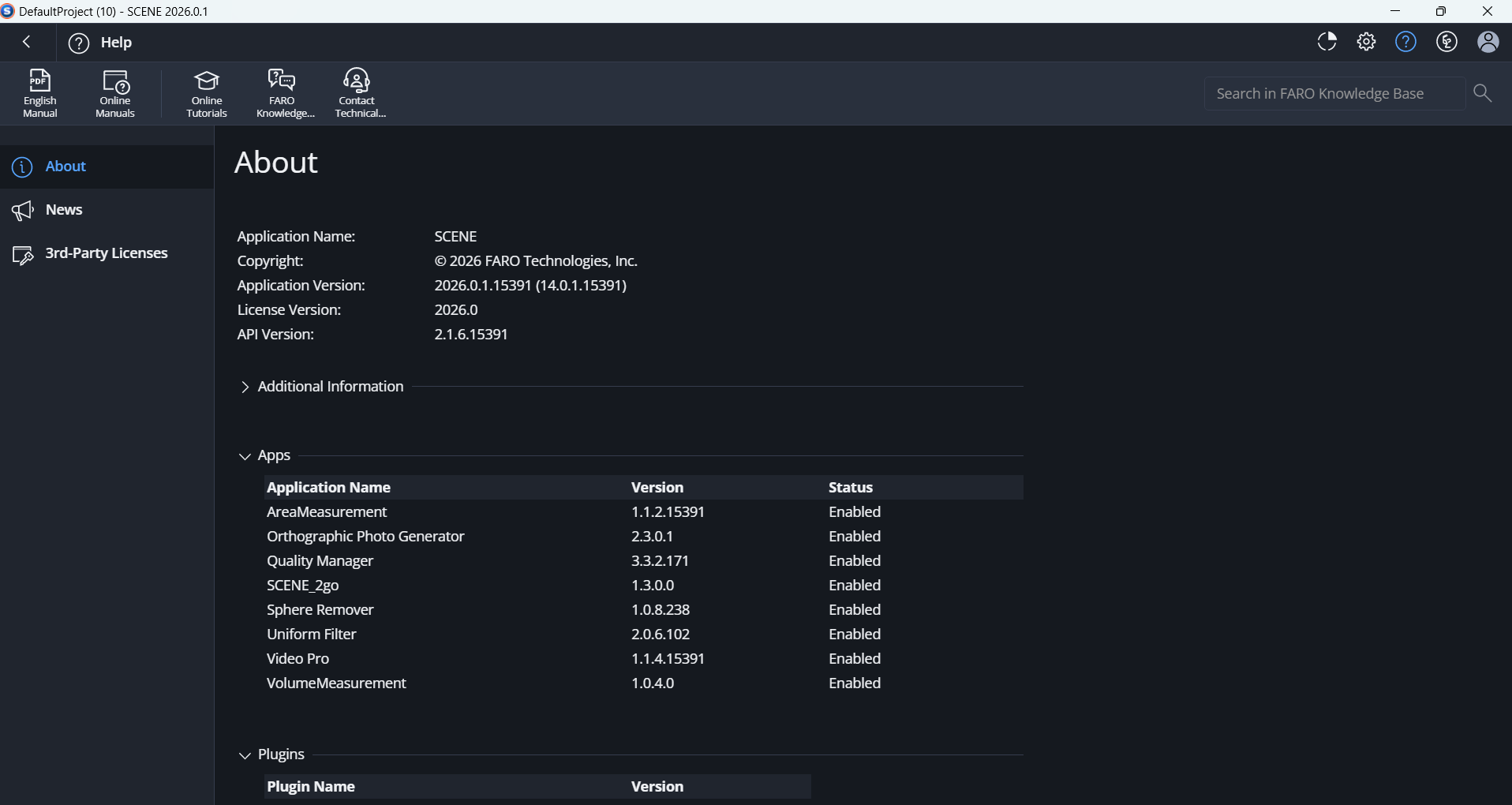Click the FARO Technologies copyright text
This screenshot has width=1512, height=805.
pos(536,261)
